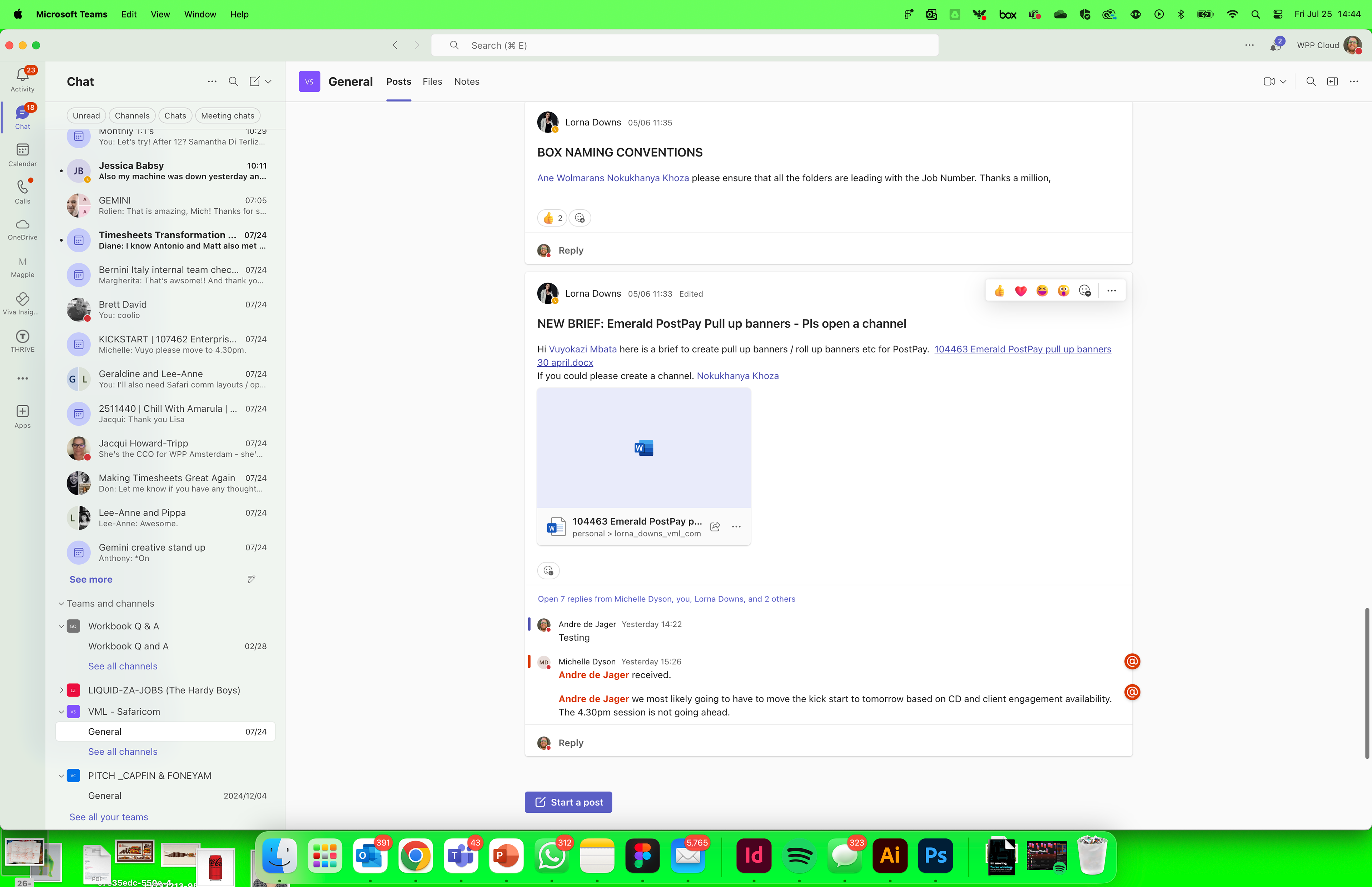Open the Calendar app in the sidebar
This screenshot has height=887, width=1372.
tap(23, 154)
